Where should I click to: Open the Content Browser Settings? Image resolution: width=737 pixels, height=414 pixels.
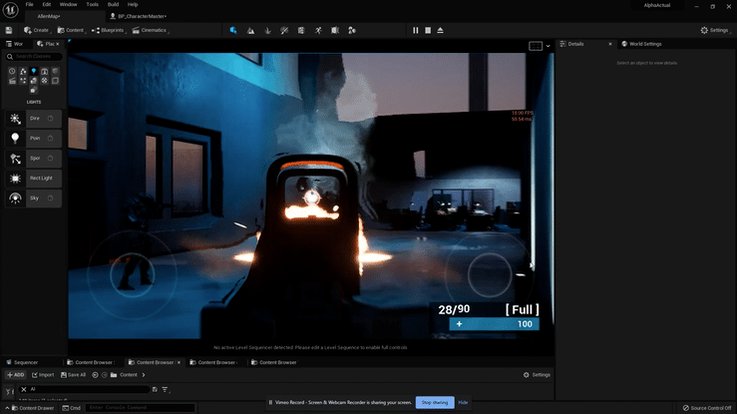pos(536,375)
